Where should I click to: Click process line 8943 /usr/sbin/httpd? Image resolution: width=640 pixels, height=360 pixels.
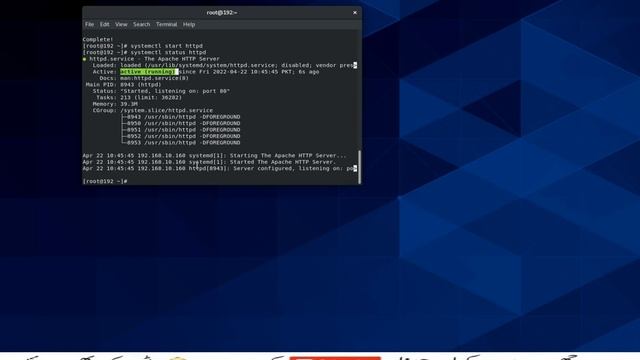coord(181,117)
